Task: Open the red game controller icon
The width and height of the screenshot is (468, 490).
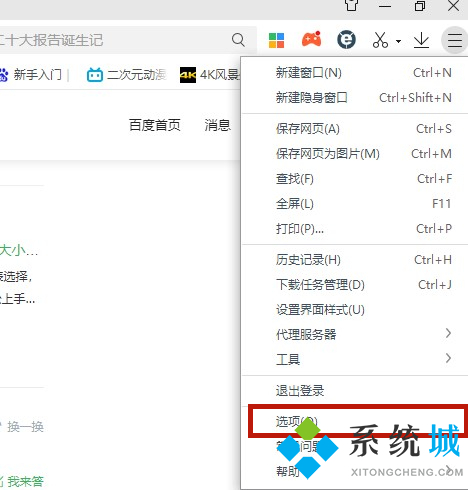Action: tap(311, 39)
